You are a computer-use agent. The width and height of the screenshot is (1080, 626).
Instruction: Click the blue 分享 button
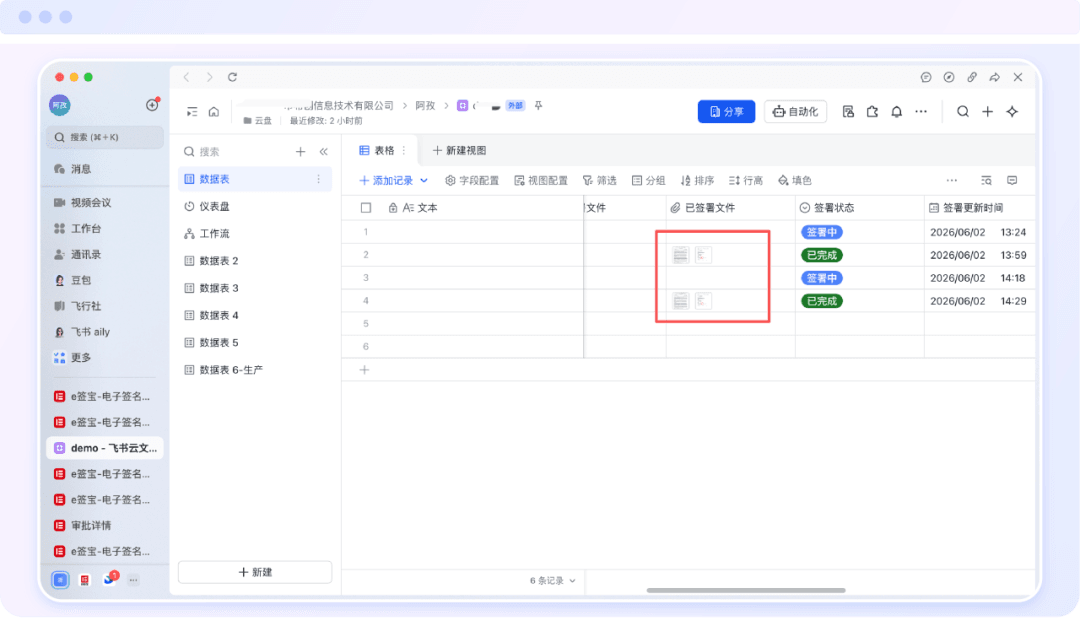pos(726,112)
